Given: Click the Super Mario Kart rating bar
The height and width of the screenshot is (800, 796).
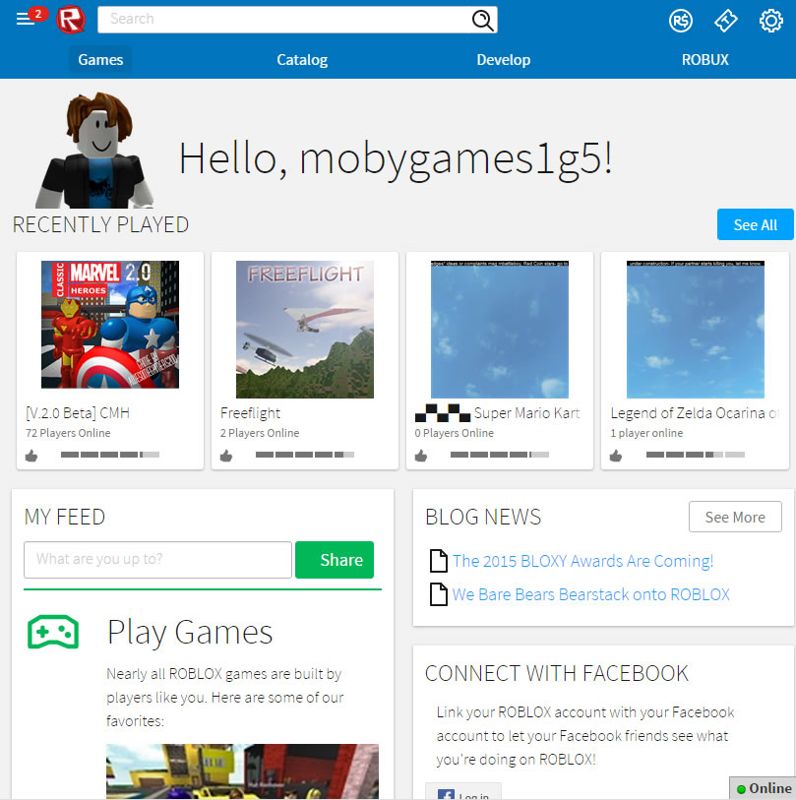Looking at the screenshot, I should [500, 455].
